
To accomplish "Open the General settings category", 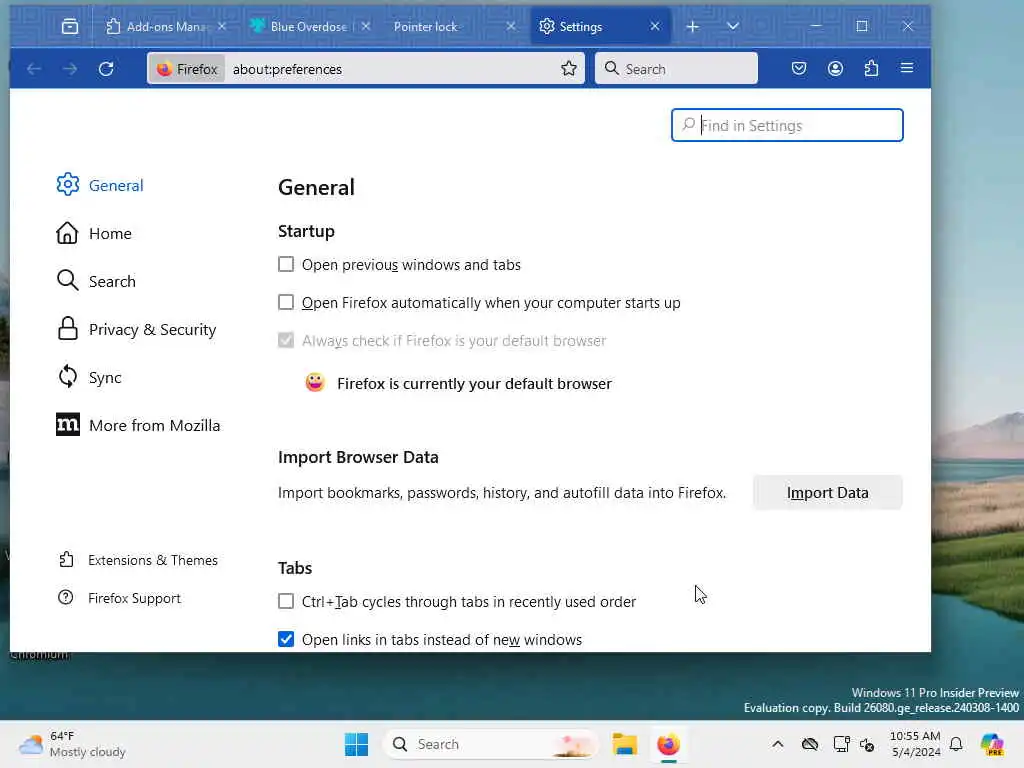I will point(100,185).
